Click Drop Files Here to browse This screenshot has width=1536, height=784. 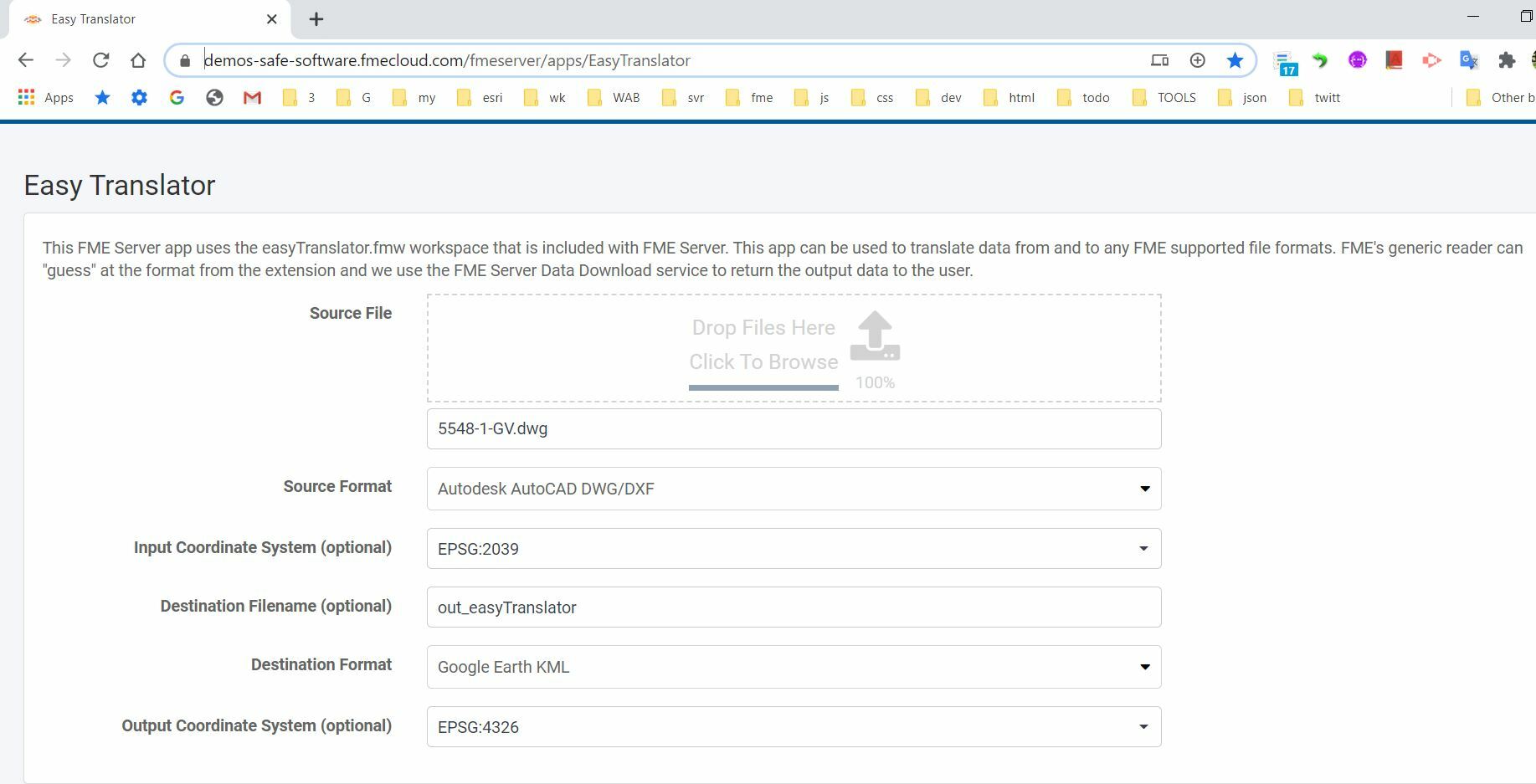pyautogui.click(x=763, y=327)
